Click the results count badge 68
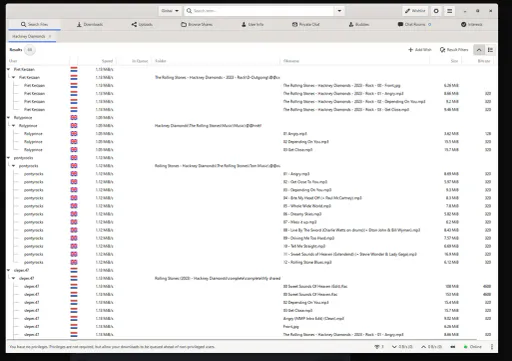 pyautogui.click(x=30, y=50)
